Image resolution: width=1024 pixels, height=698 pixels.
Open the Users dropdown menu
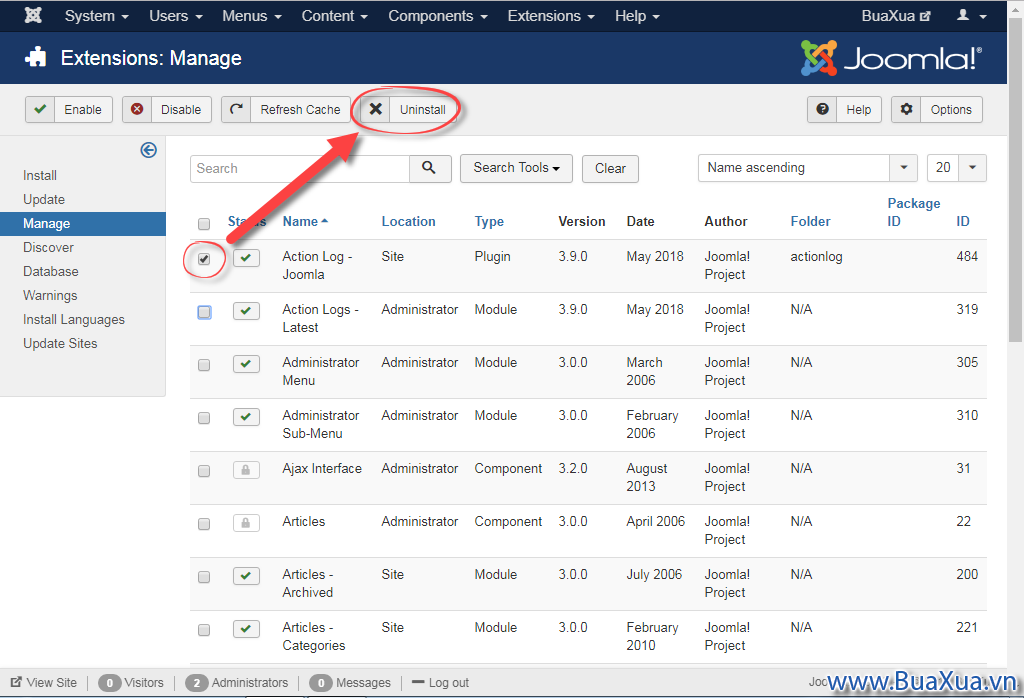[176, 16]
